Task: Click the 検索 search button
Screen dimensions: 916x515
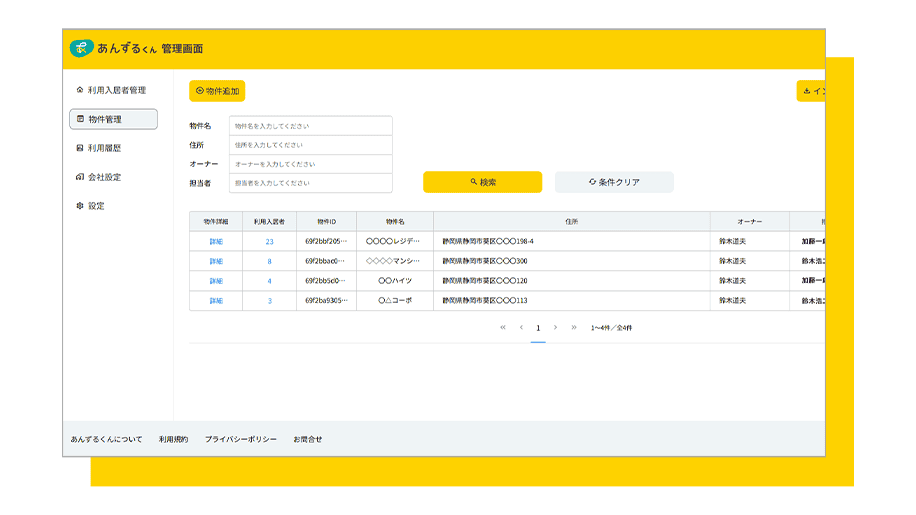Action: click(483, 182)
